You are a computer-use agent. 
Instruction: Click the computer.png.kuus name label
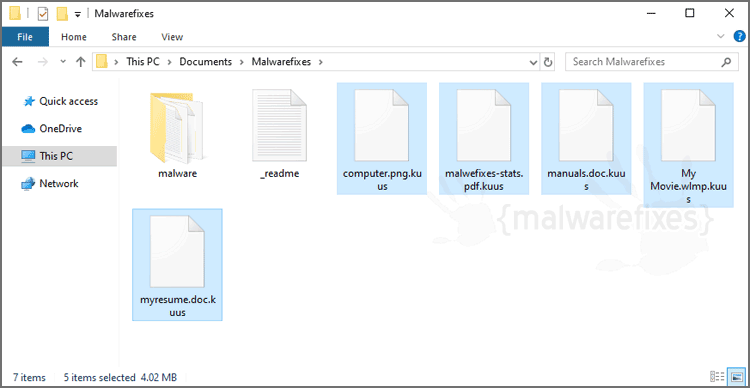(x=382, y=179)
